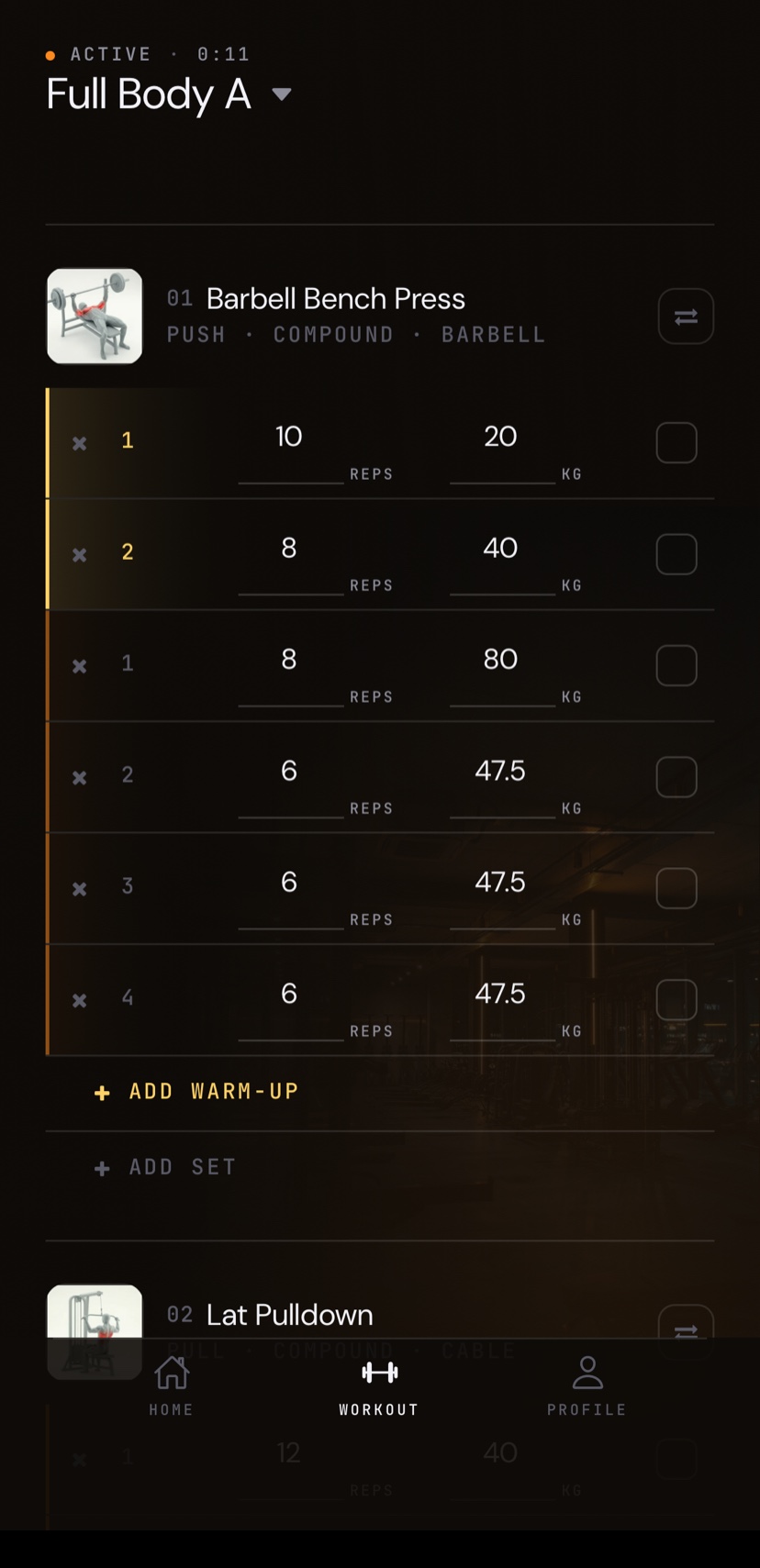The image size is (760, 1568).
Task: Open the Barbell Bench Press thumbnail image
Action: 95,316
